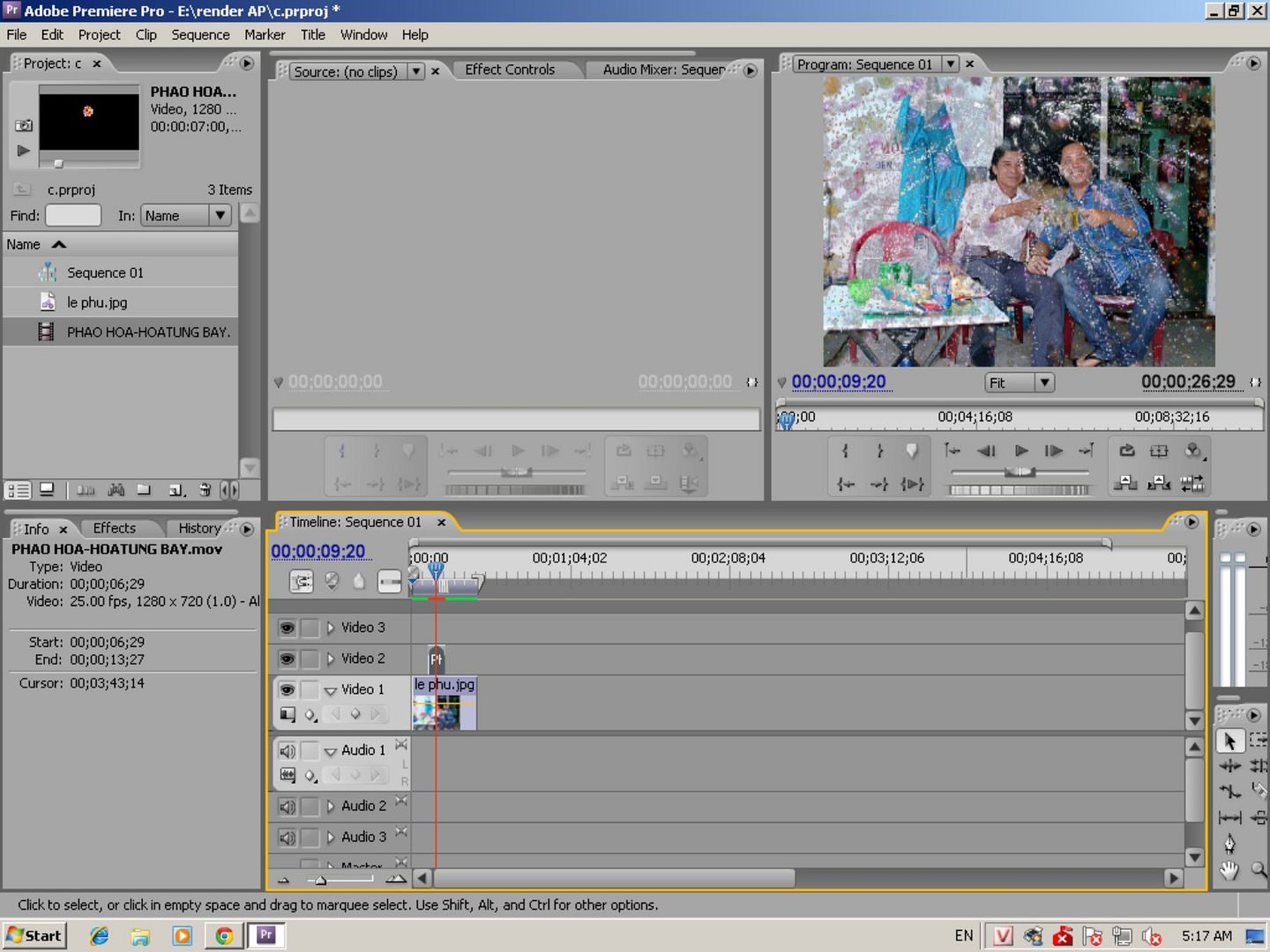The image size is (1270, 952).
Task: Mute the Audio 3 track output
Action: [288, 837]
